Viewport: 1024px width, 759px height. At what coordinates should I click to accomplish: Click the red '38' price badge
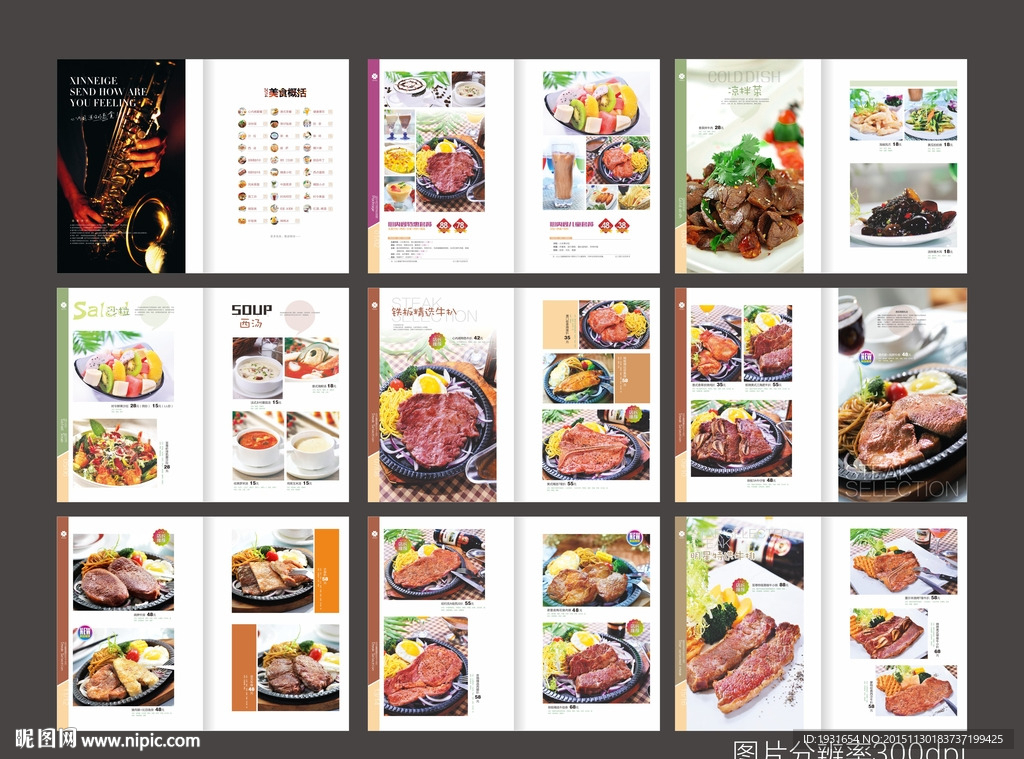(622, 226)
